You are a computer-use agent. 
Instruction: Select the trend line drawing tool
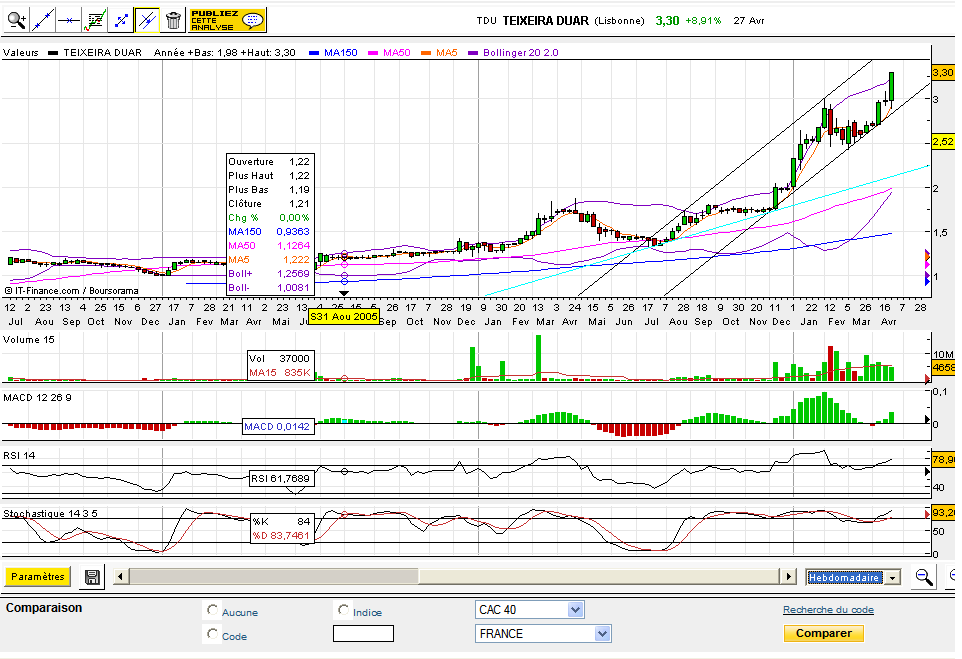pyautogui.click(x=43, y=19)
